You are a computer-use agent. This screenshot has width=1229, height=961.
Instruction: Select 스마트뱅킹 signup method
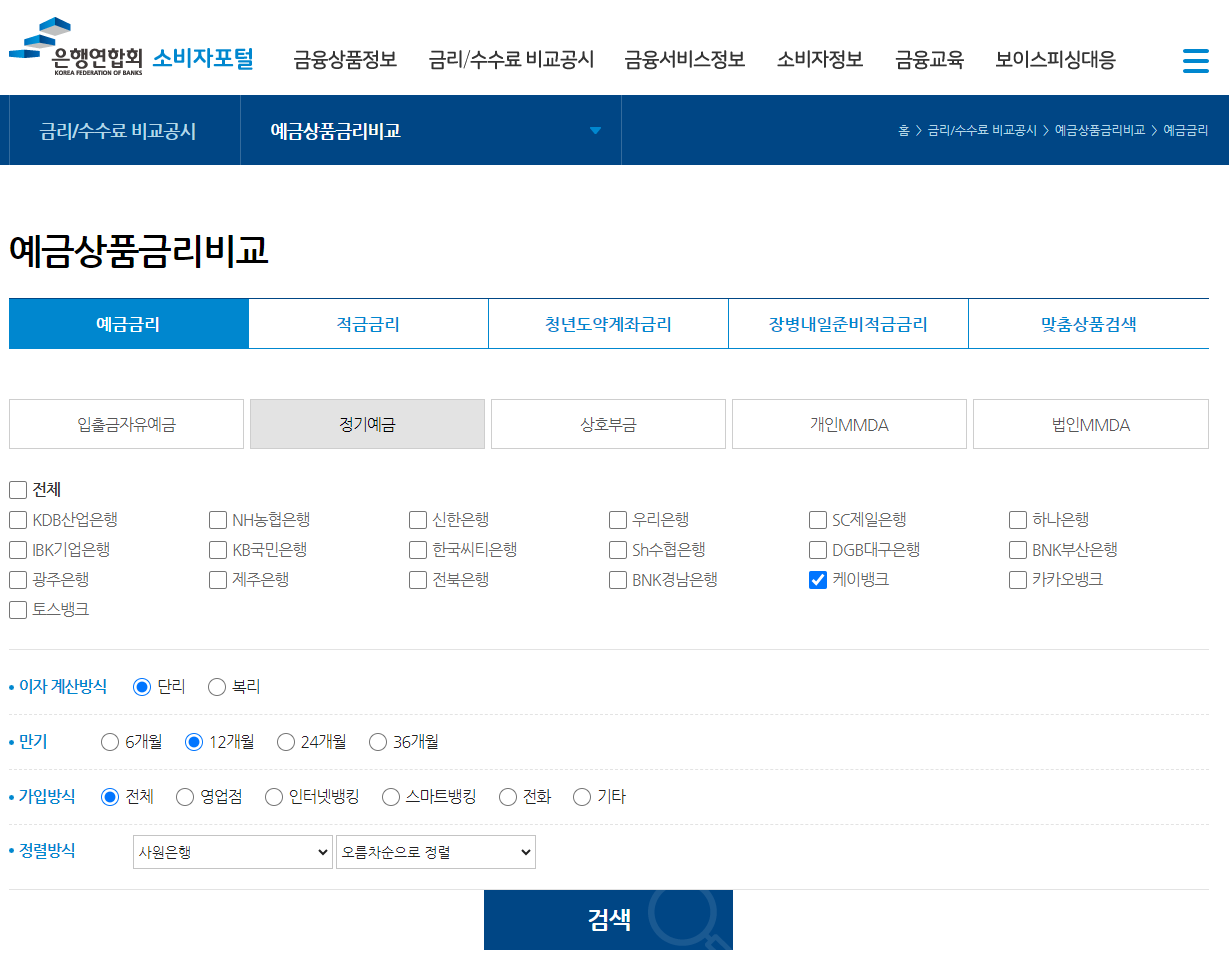[x=391, y=797]
